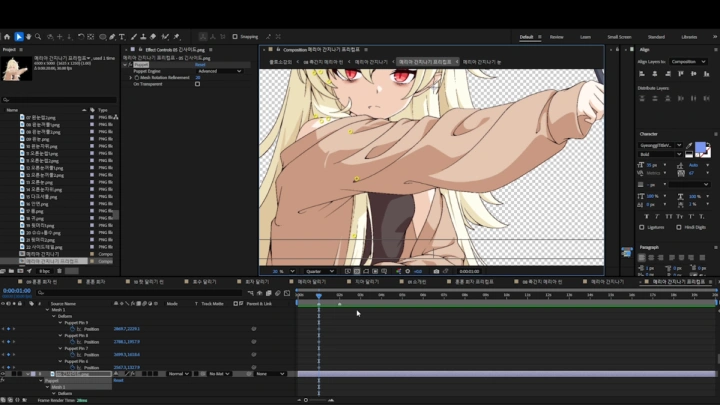Align layers horizontally centered
This screenshot has width=720, height=405.
[655, 73]
